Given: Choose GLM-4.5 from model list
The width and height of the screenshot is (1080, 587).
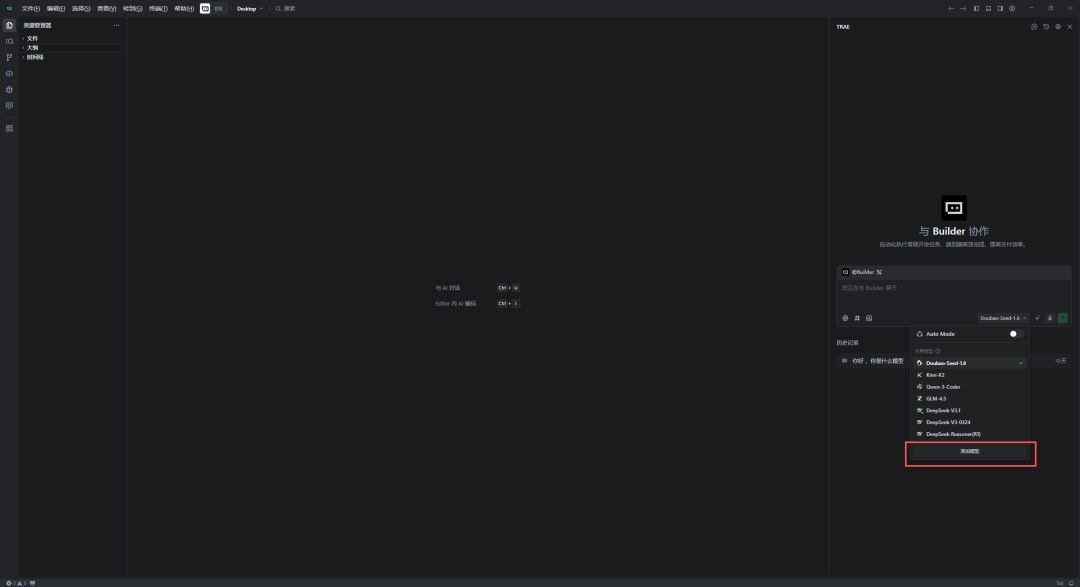Looking at the screenshot, I should (x=970, y=399).
